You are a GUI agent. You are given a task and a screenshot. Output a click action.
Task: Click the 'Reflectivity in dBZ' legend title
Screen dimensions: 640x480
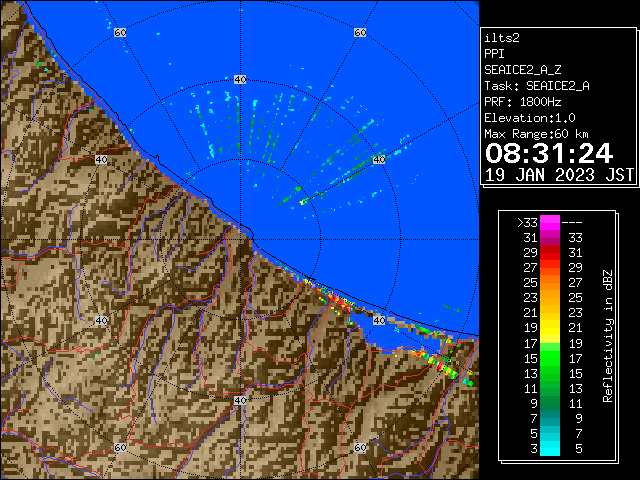click(608, 336)
